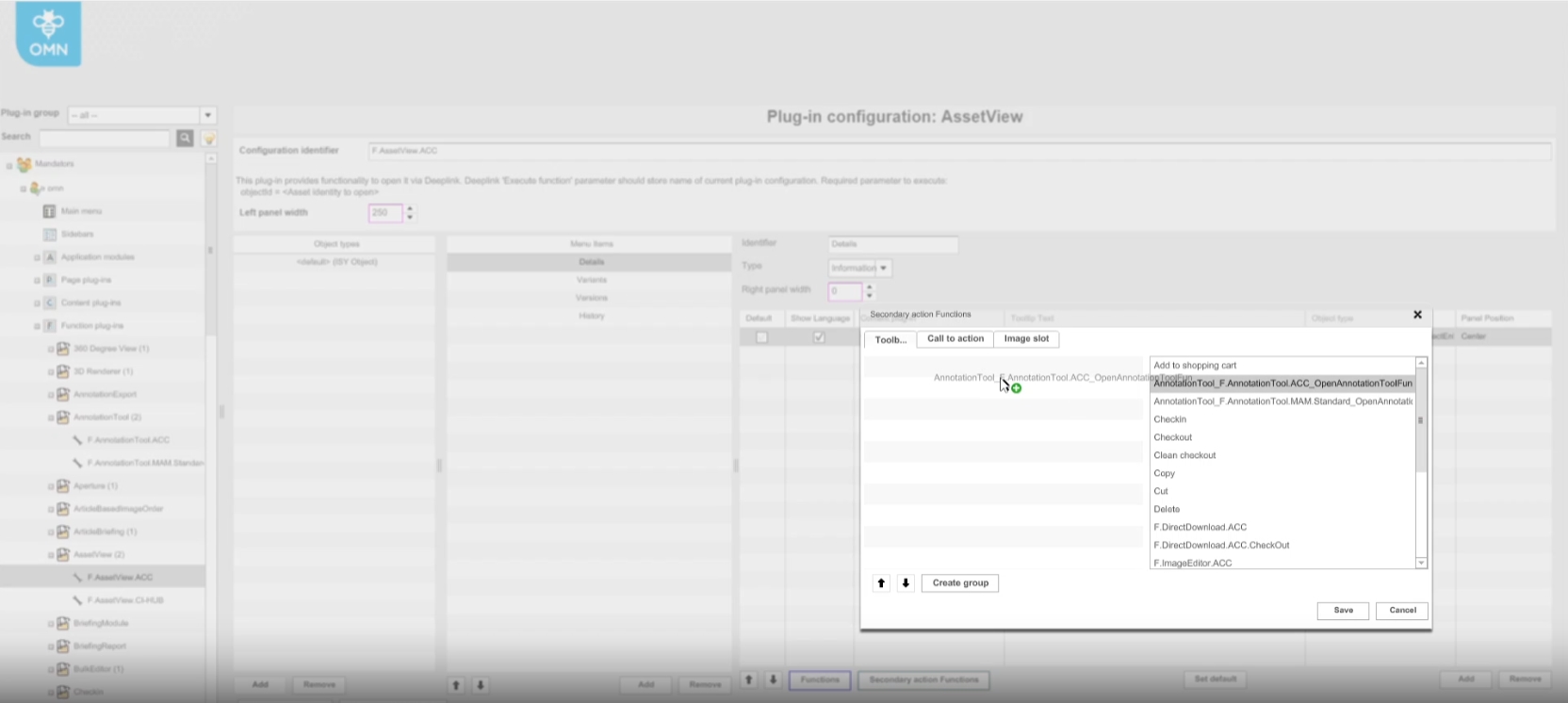Select Clean checkout in function list
This screenshot has height=703, width=1568.
pos(1184,455)
